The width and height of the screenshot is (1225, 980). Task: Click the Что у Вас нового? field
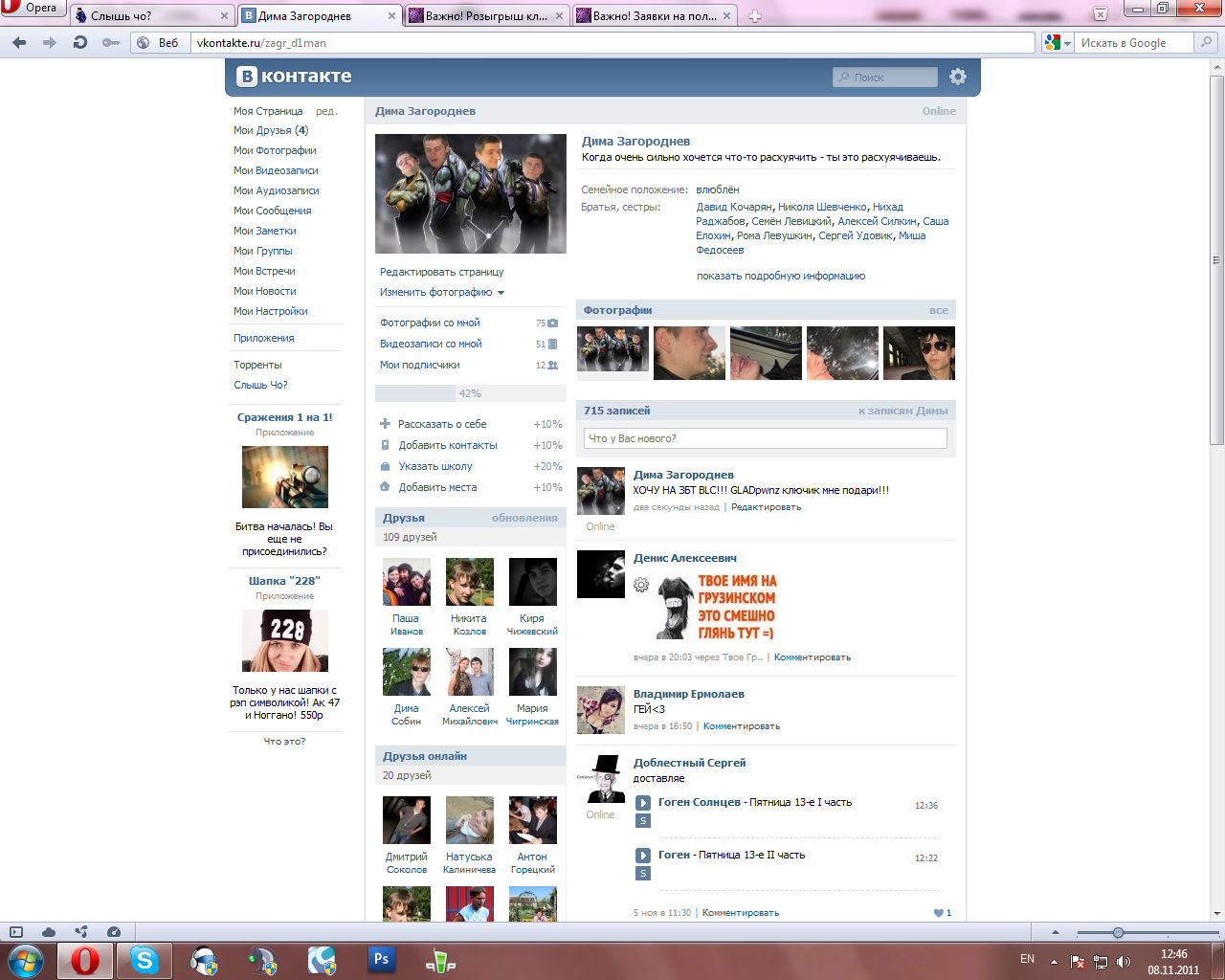(x=765, y=438)
